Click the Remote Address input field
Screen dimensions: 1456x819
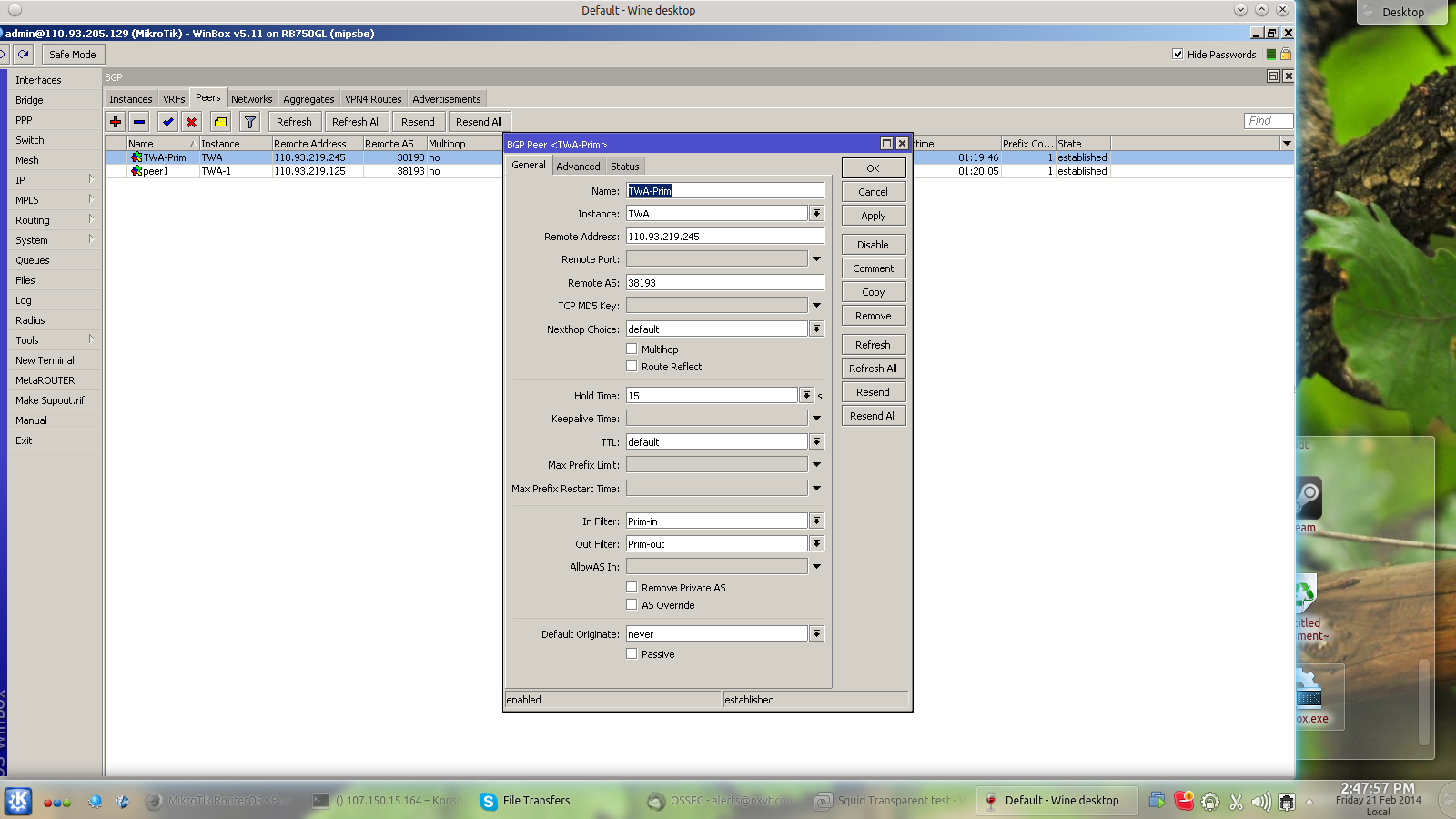click(x=724, y=237)
